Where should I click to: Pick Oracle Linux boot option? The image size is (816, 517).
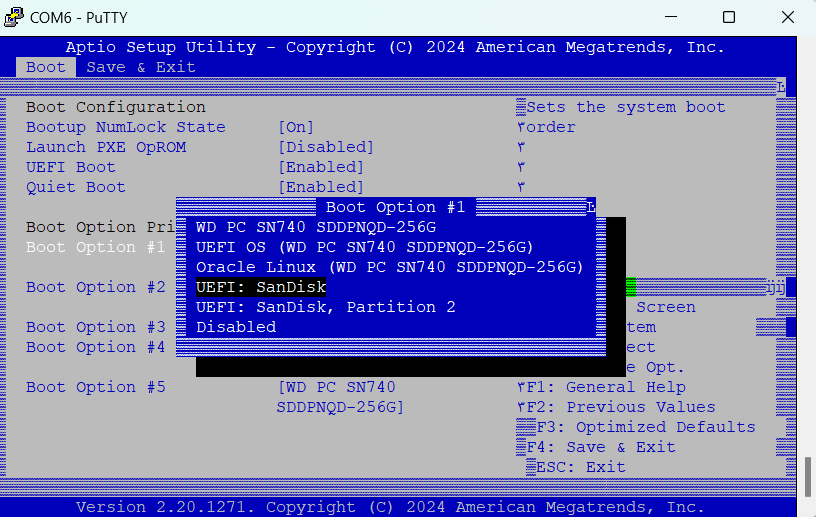tap(389, 267)
